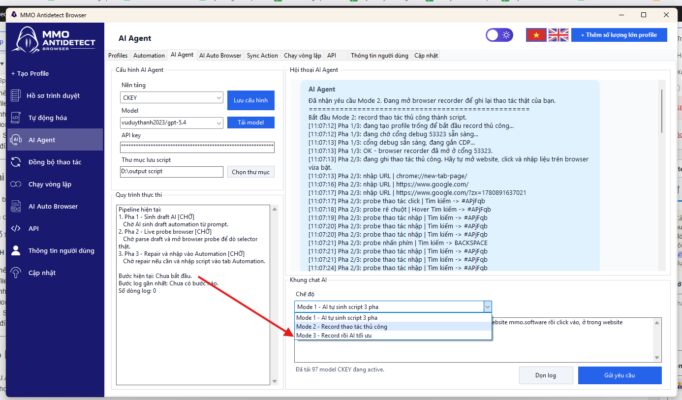Click the MMO Antidetect logo

[55, 40]
